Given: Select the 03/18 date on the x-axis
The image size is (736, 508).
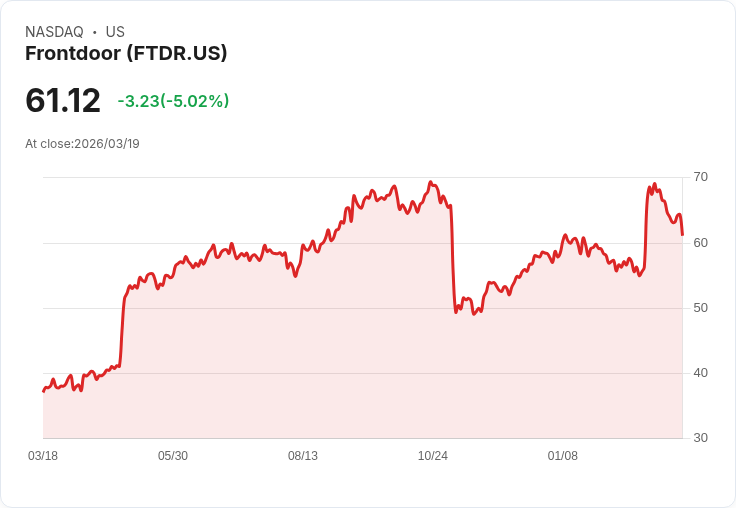Looking at the screenshot, I should (x=43, y=456).
